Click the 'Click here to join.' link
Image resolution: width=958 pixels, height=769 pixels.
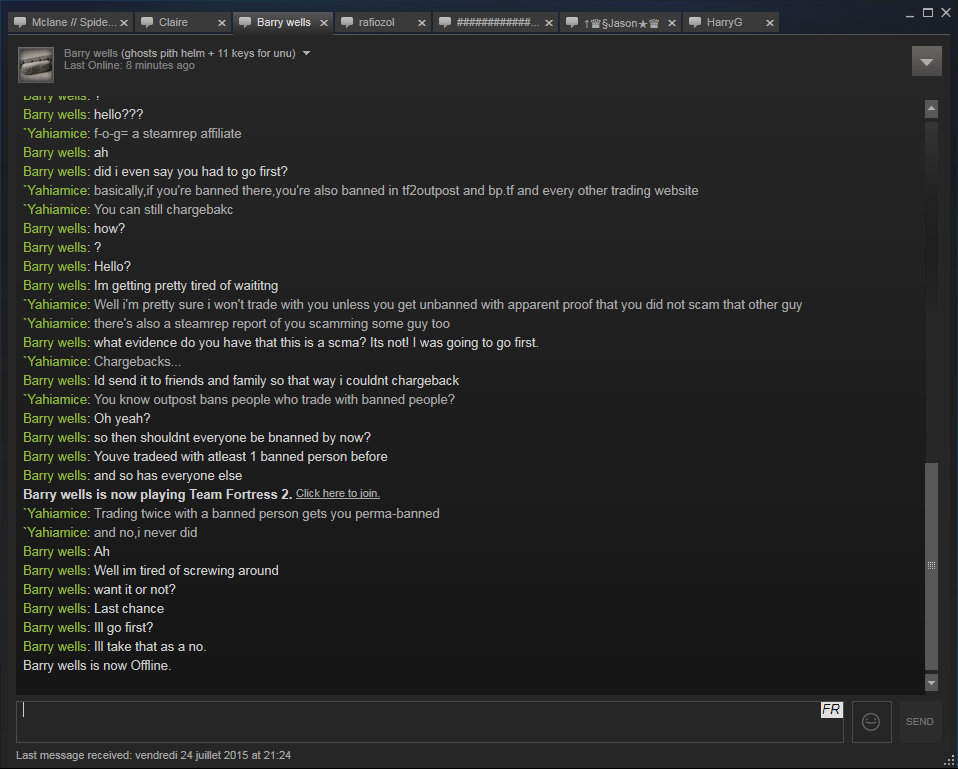coord(338,494)
